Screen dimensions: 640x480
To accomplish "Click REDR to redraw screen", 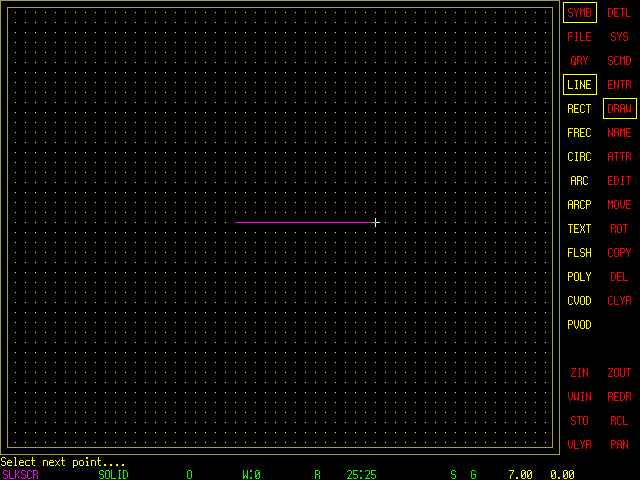I will [619, 397].
